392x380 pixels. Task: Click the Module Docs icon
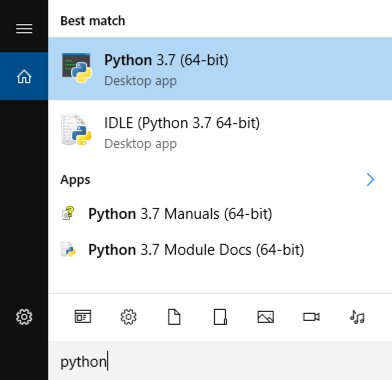[68, 249]
